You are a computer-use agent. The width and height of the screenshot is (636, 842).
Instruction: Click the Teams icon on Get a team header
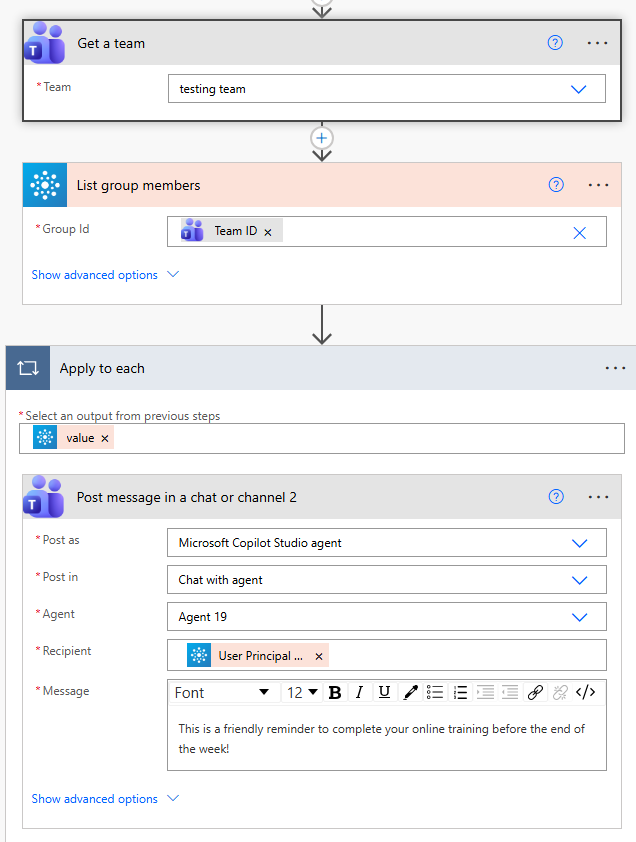(45, 43)
